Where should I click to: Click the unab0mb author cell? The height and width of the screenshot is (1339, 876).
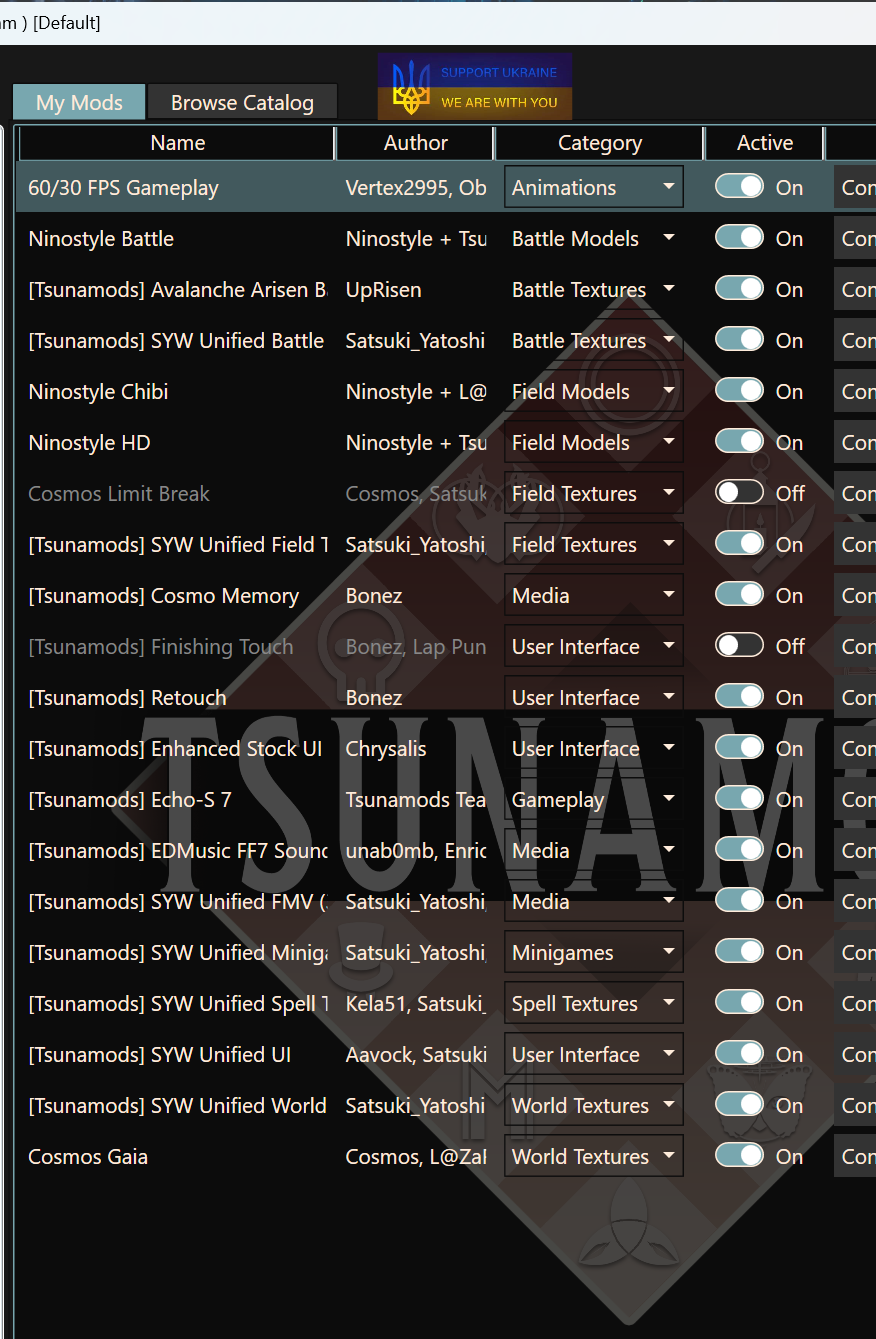pos(416,850)
